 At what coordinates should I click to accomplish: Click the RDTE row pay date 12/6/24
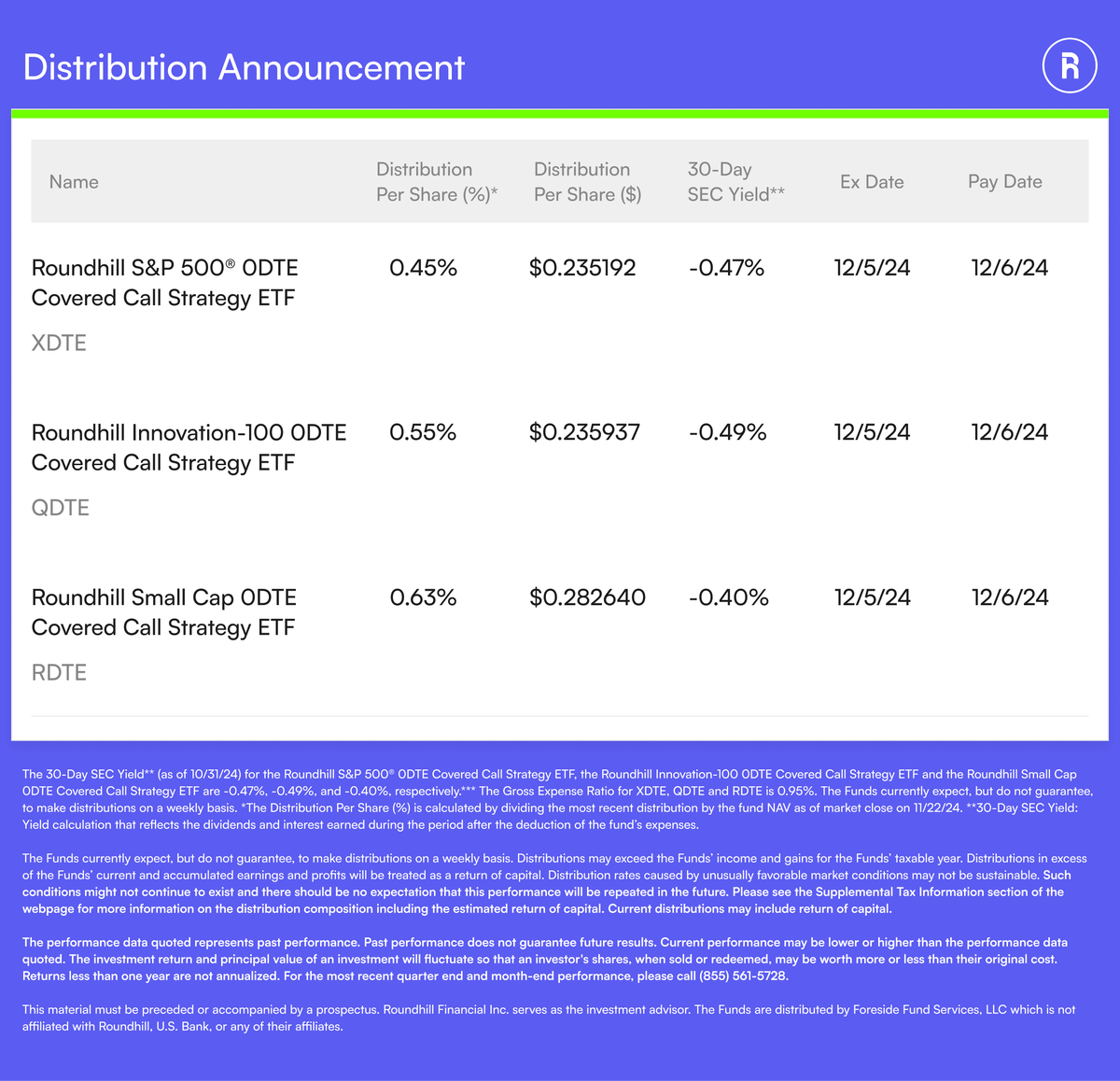[1010, 597]
